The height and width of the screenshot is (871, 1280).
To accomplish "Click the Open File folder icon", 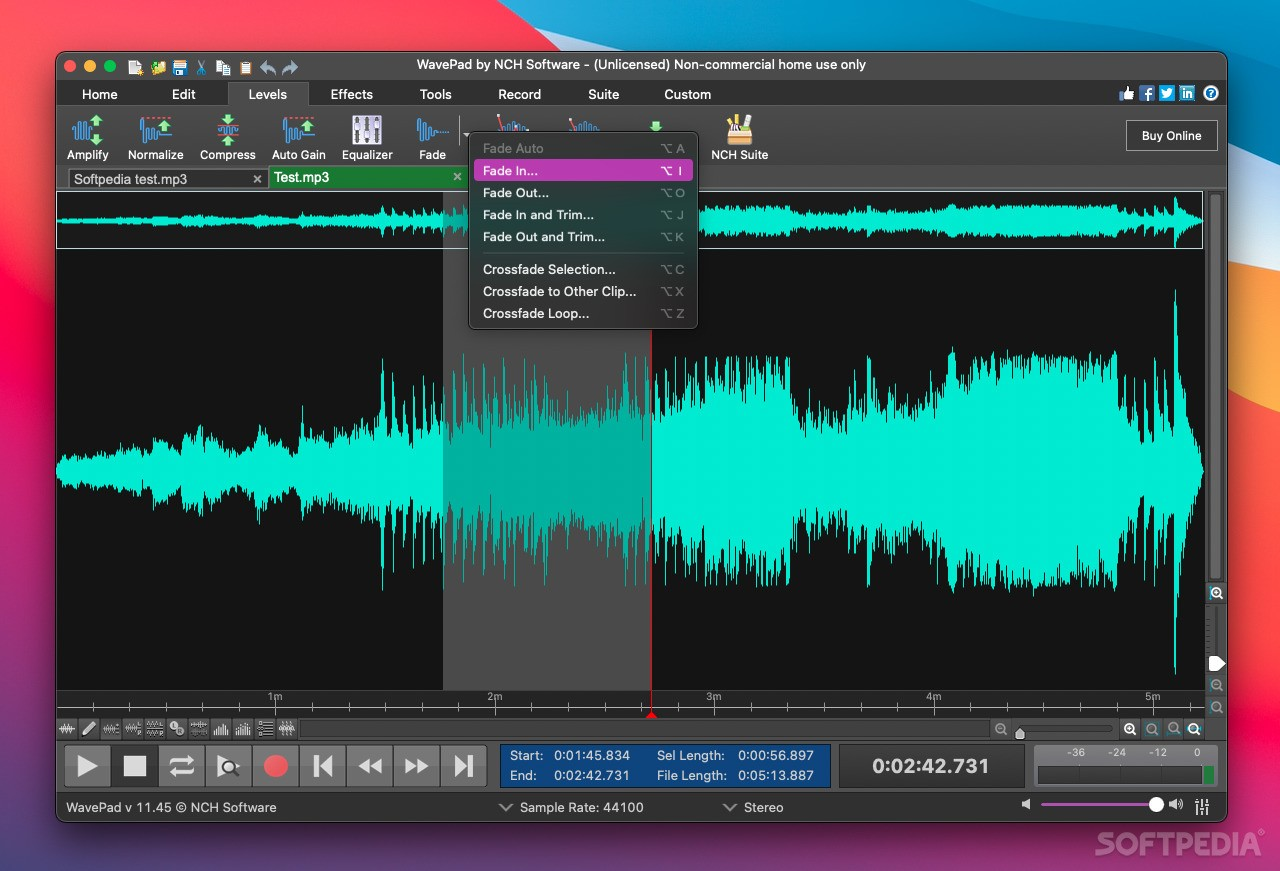I will (158, 67).
